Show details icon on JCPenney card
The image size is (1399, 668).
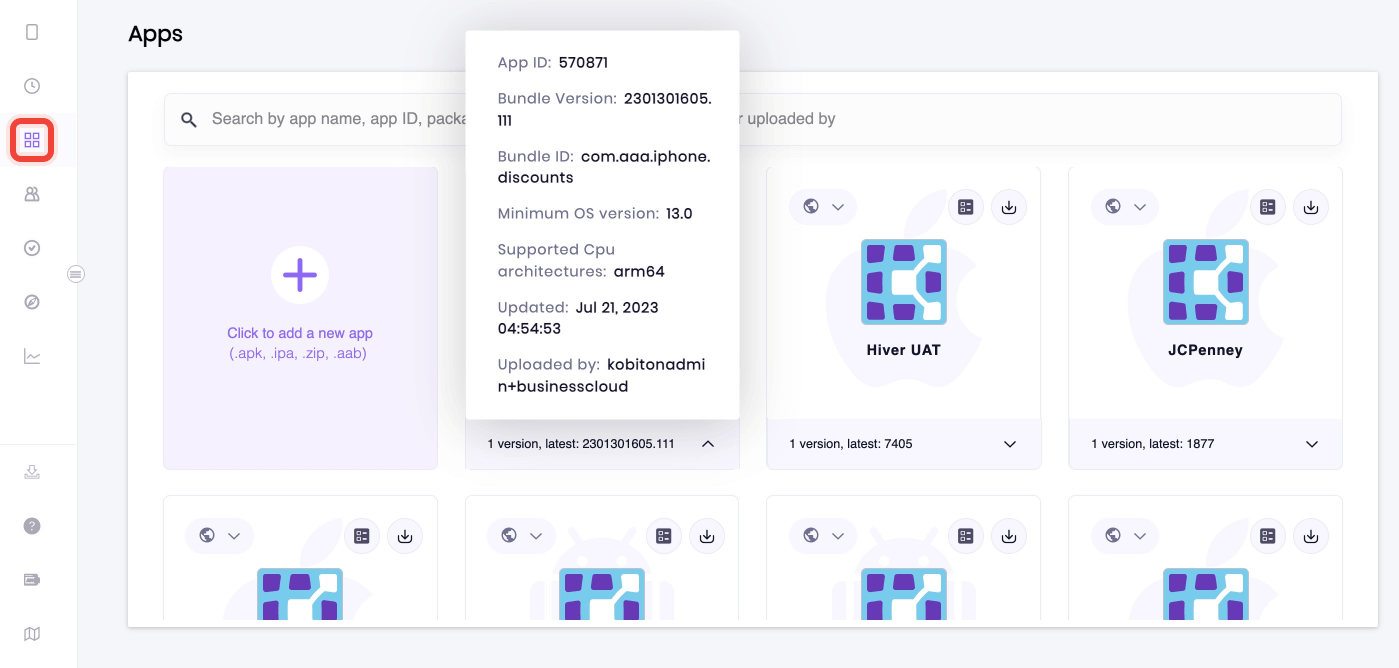[1268, 207]
